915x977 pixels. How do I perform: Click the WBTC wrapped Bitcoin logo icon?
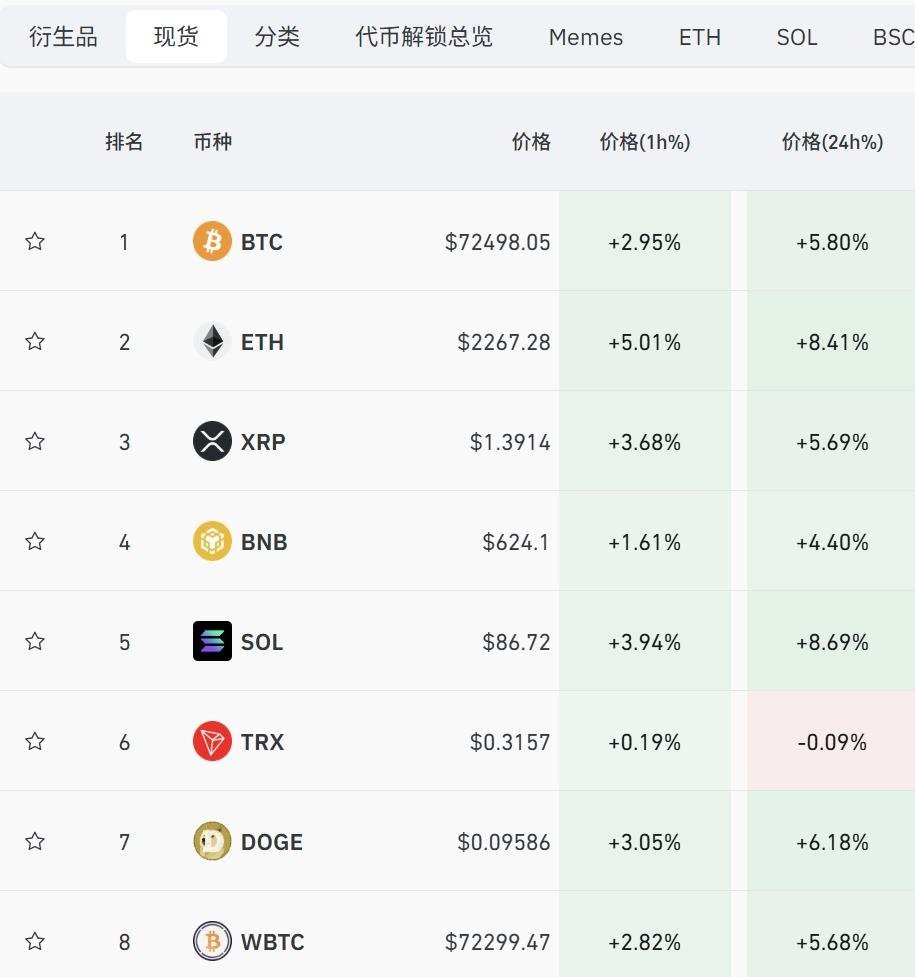point(210,941)
